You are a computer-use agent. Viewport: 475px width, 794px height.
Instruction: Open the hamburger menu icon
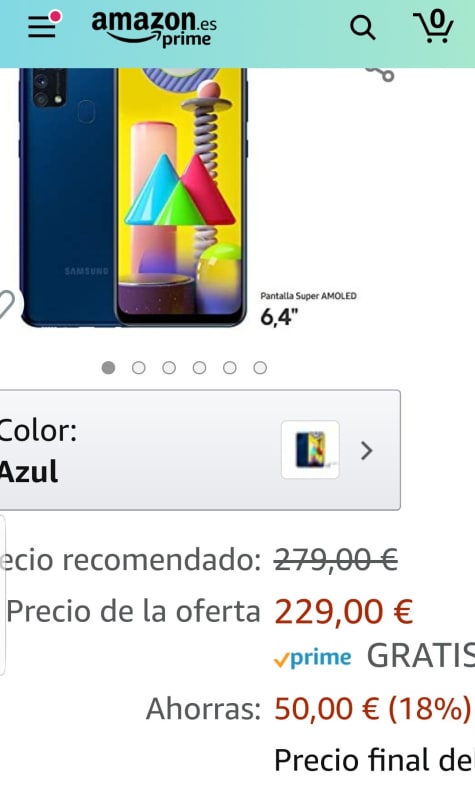coord(44,25)
